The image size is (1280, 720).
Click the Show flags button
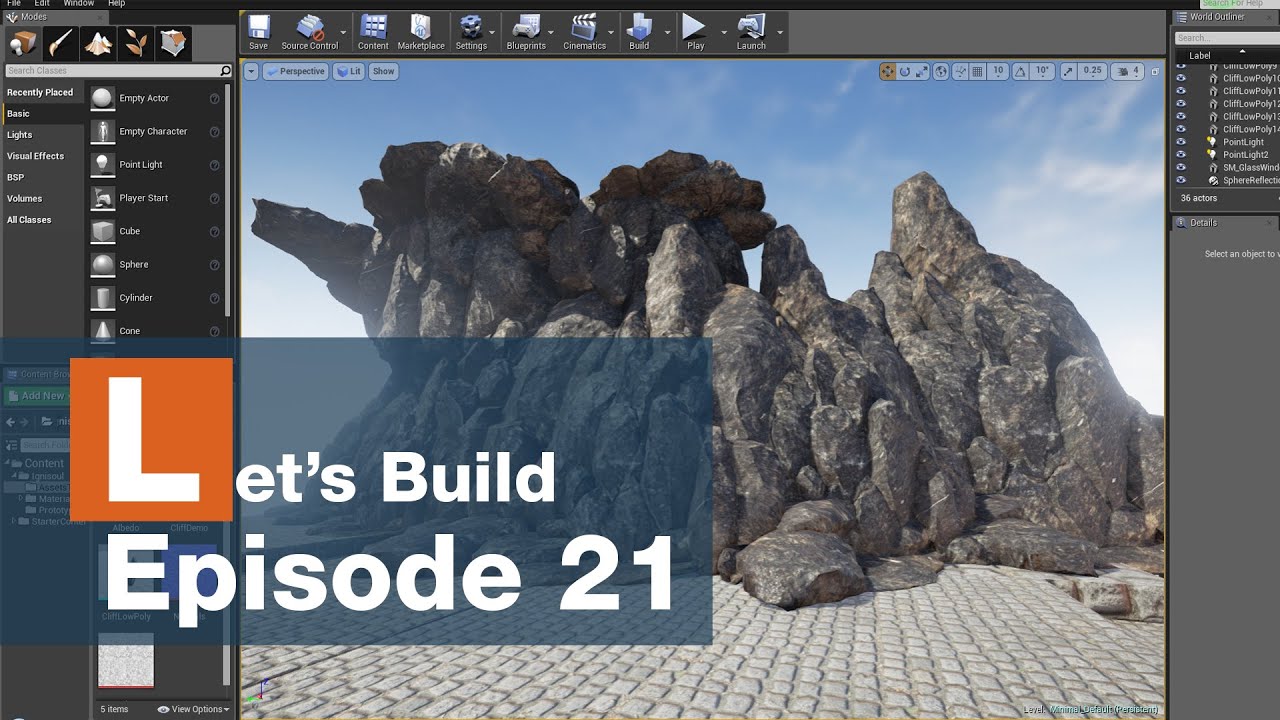pos(384,71)
